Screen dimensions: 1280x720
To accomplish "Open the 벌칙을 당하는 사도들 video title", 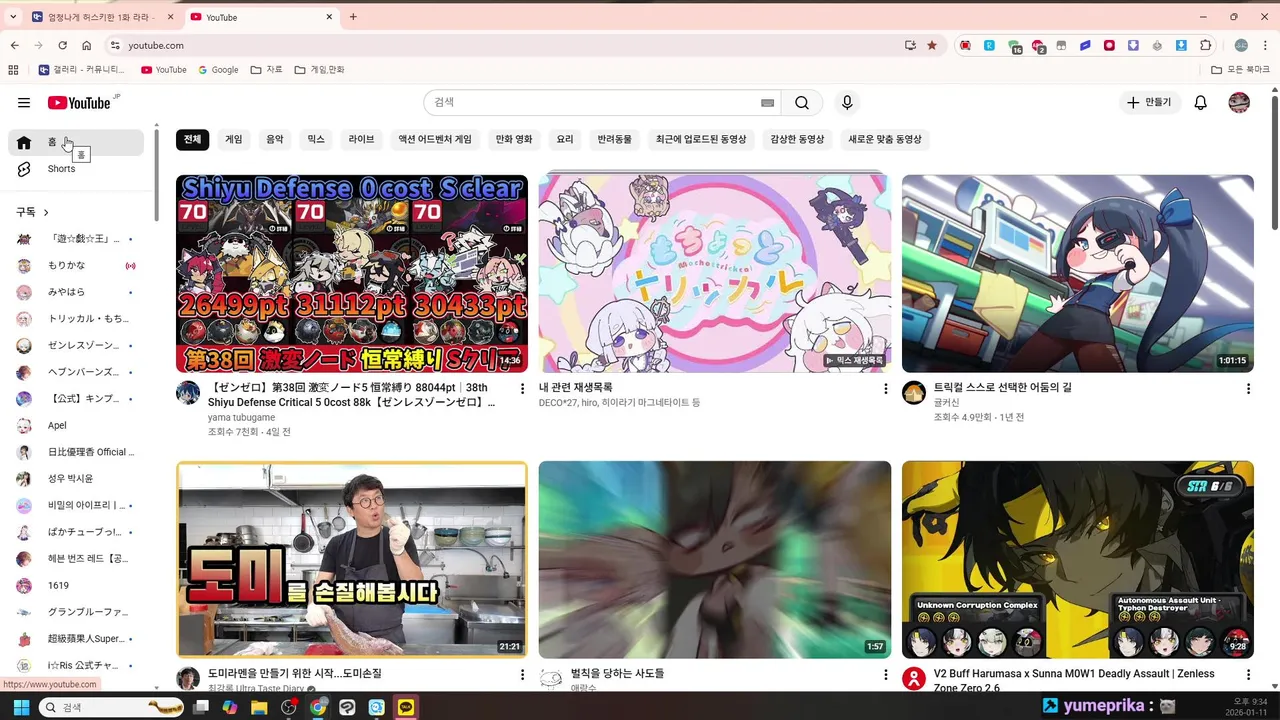I will coord(617,674).
